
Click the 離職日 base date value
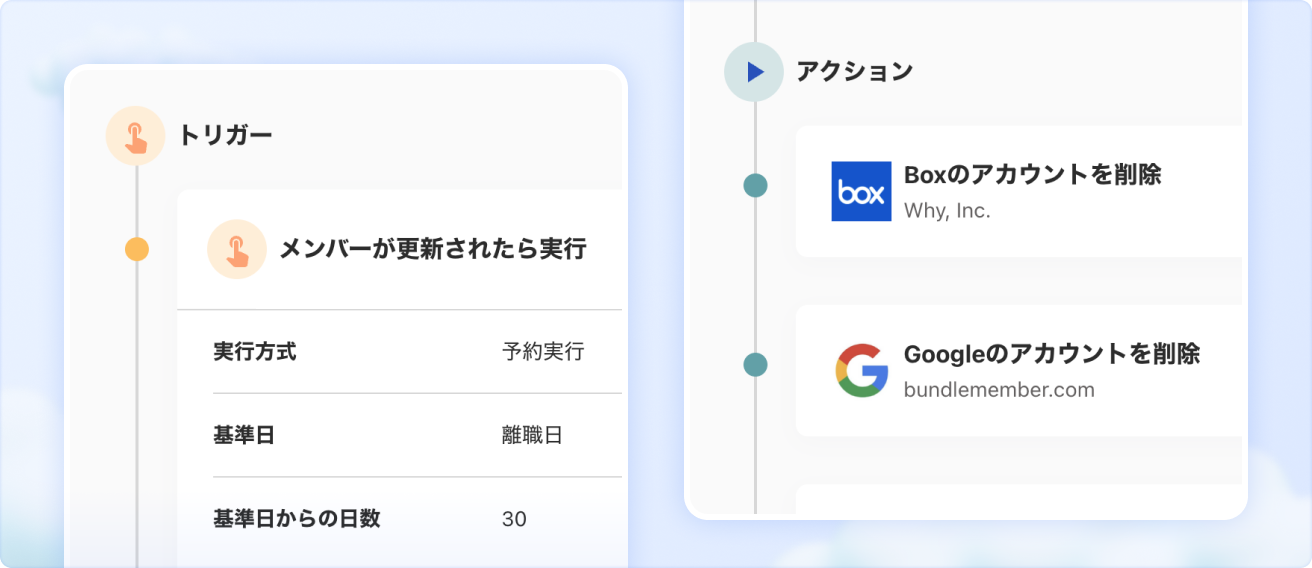tap(532, 435)
